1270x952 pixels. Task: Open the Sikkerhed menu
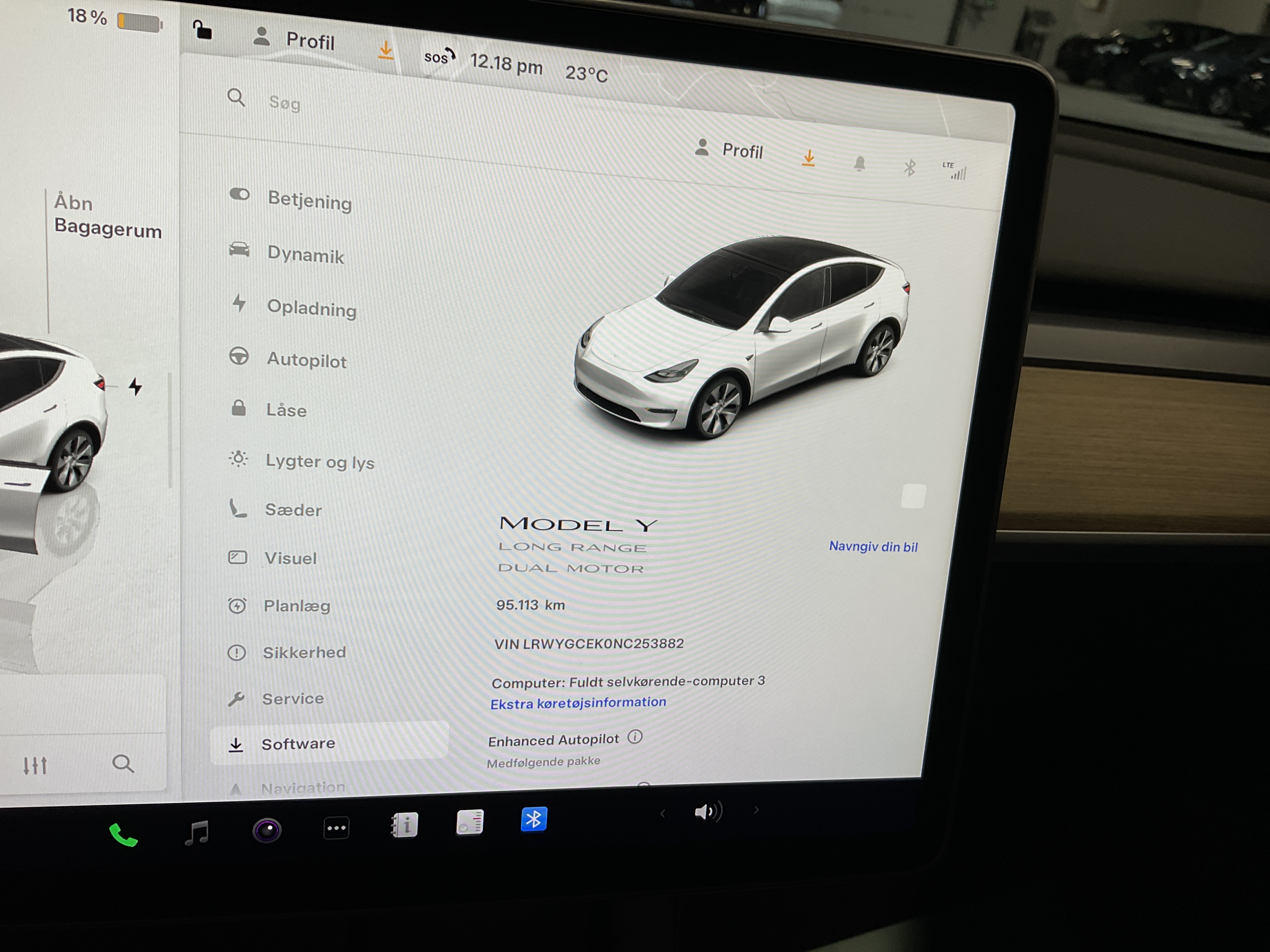[287, 653]
